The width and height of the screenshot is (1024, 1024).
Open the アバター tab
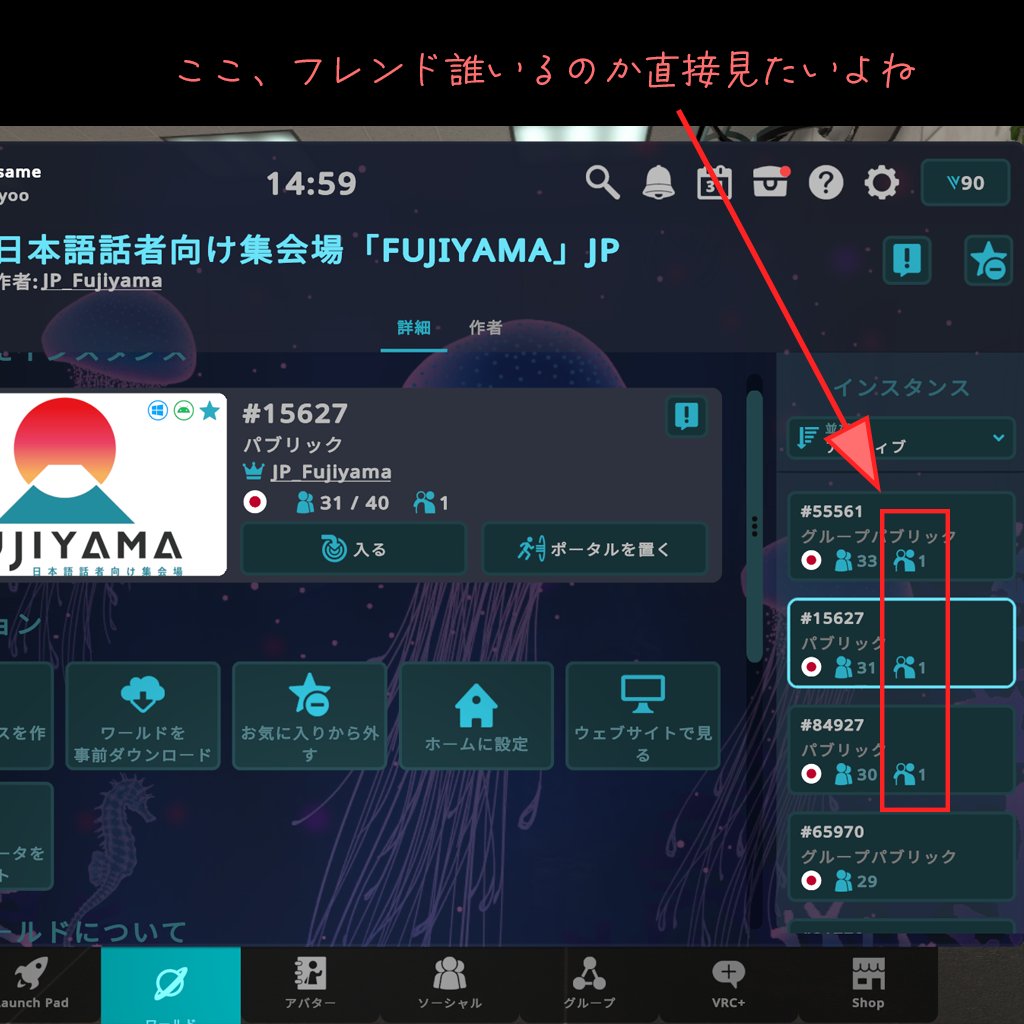pos(310,984)
